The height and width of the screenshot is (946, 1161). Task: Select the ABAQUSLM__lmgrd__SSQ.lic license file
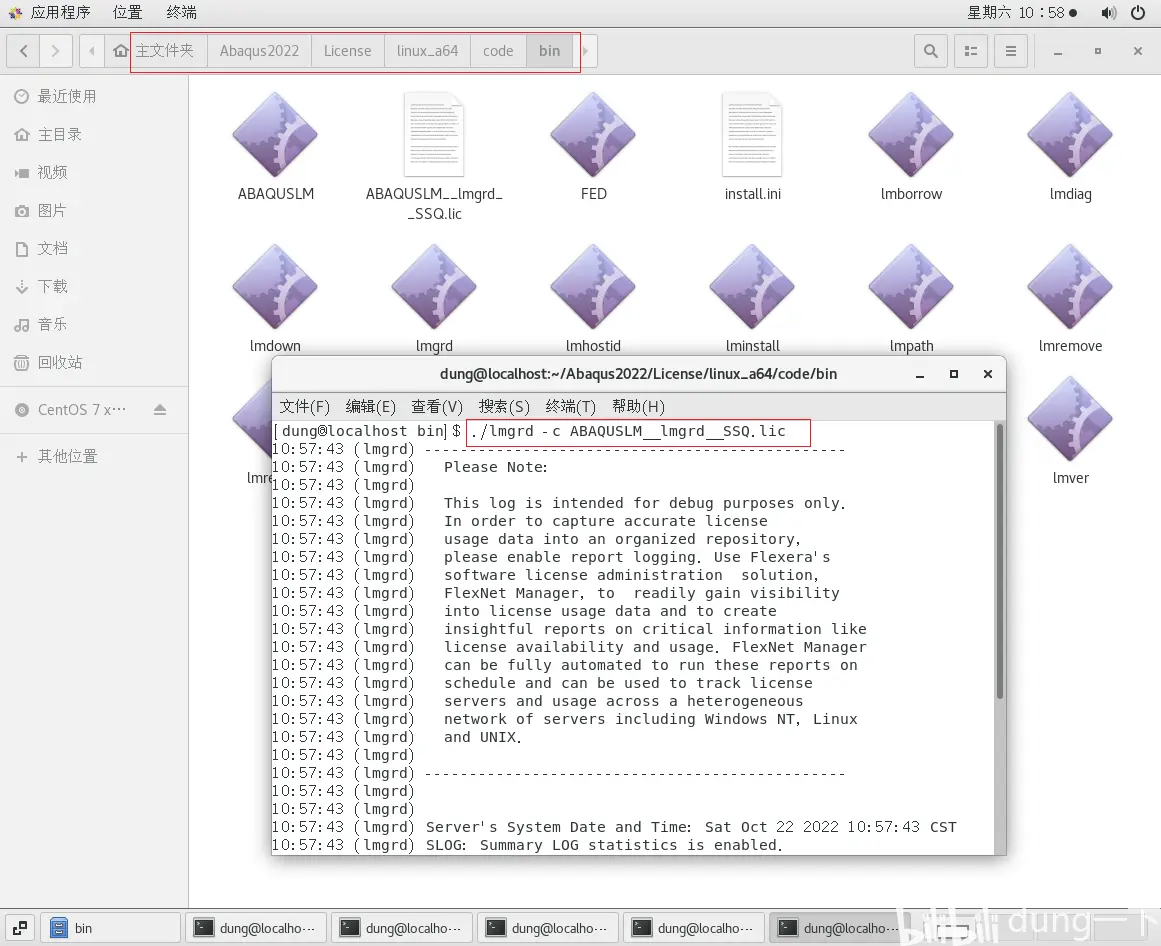tap(434, 135)
